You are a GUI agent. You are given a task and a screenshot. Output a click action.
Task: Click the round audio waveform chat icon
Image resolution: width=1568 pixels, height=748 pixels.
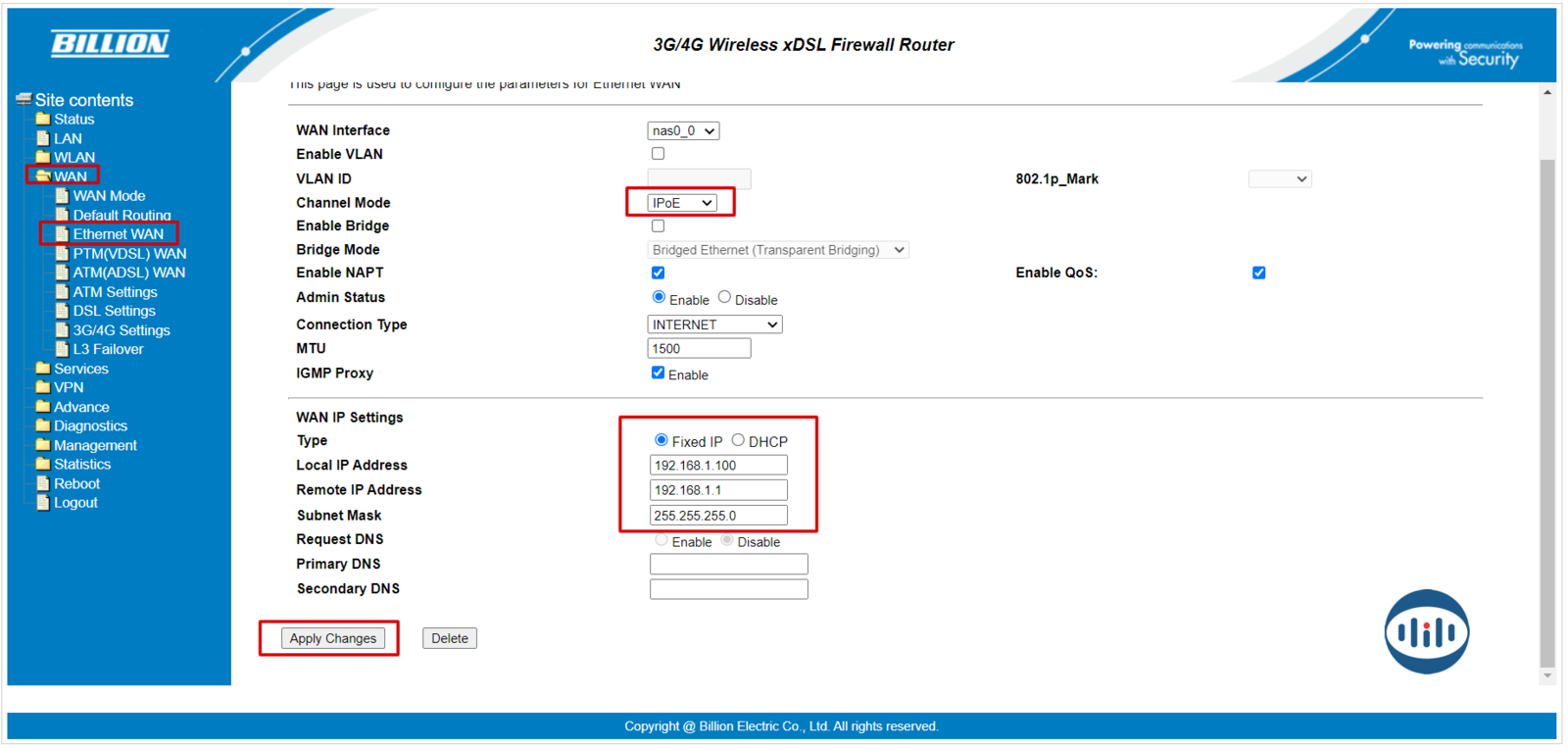click(x=1426, y=631)
